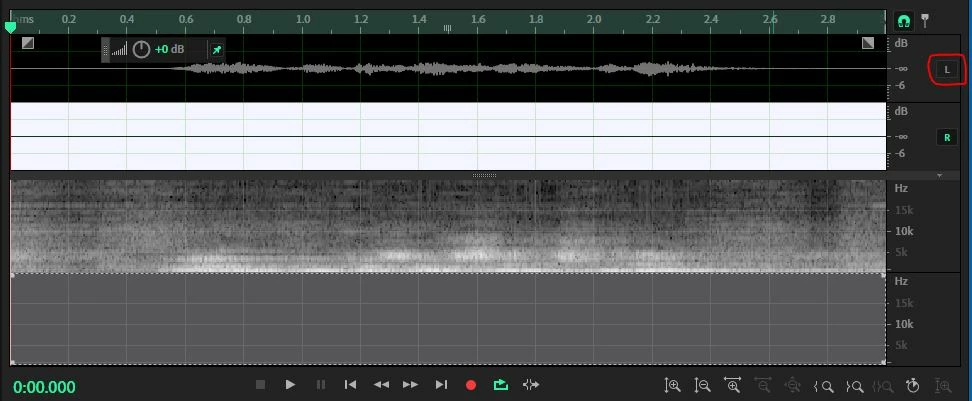Screen dimensions: 972x401
Task: Start playback with the Play button
Action: pyautogui.click(x=290, y=385)
